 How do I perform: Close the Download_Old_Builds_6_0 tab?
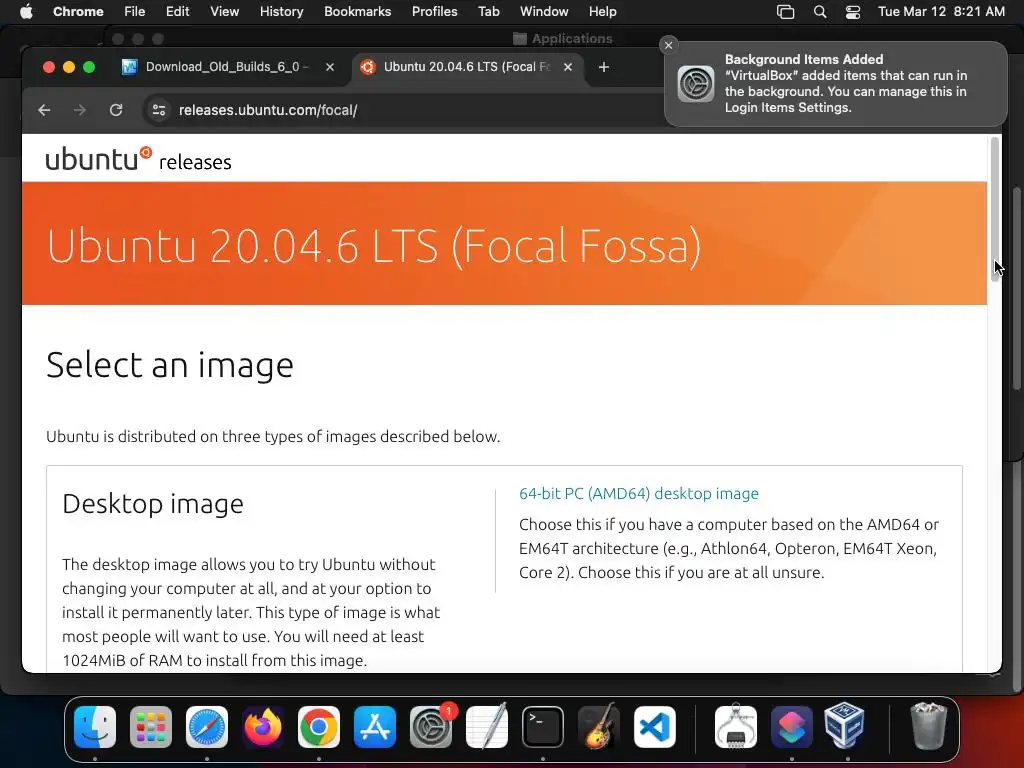[330, 67]
